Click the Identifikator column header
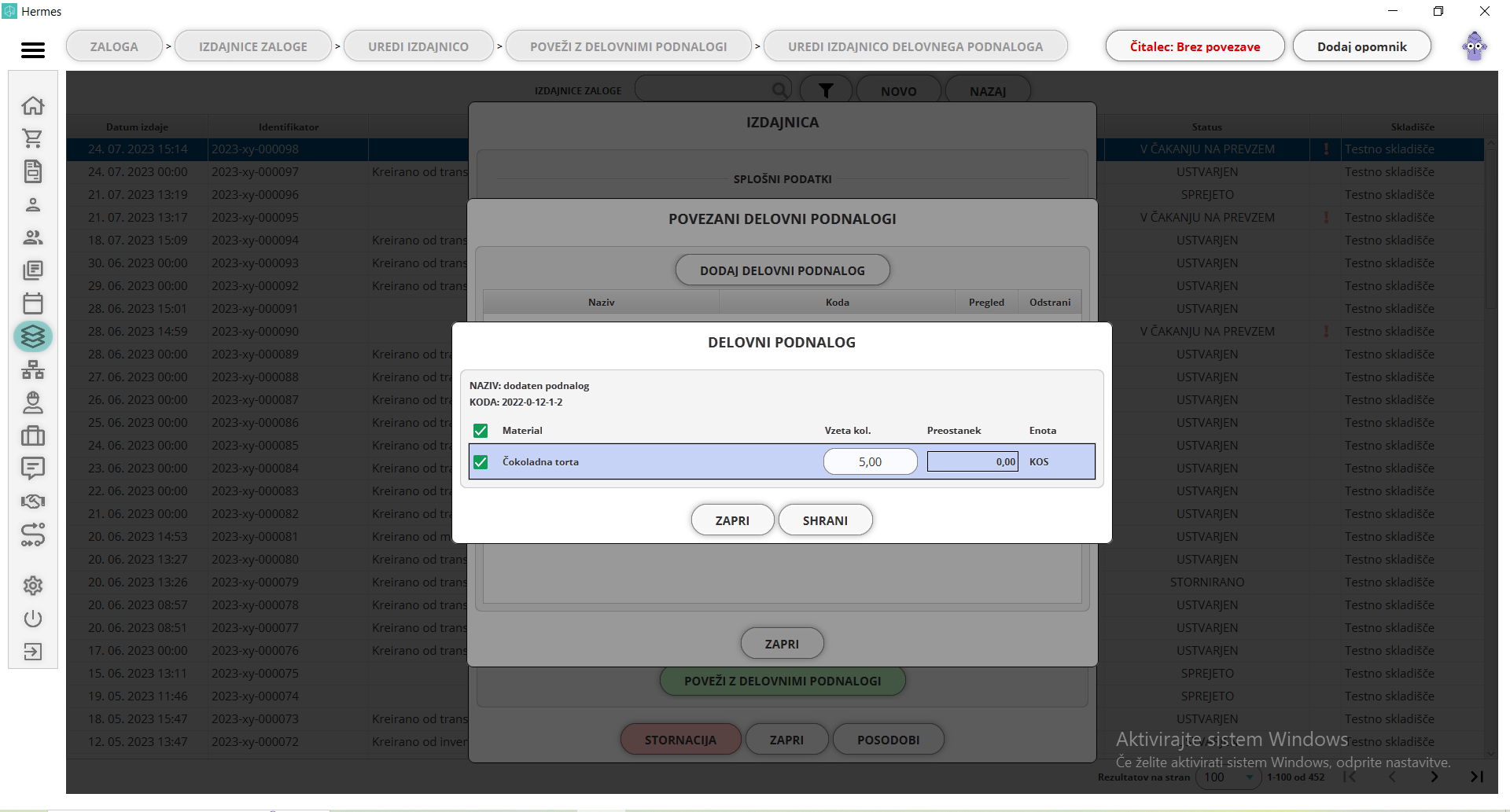This screenshot has width=1510, height=812. 289,127
